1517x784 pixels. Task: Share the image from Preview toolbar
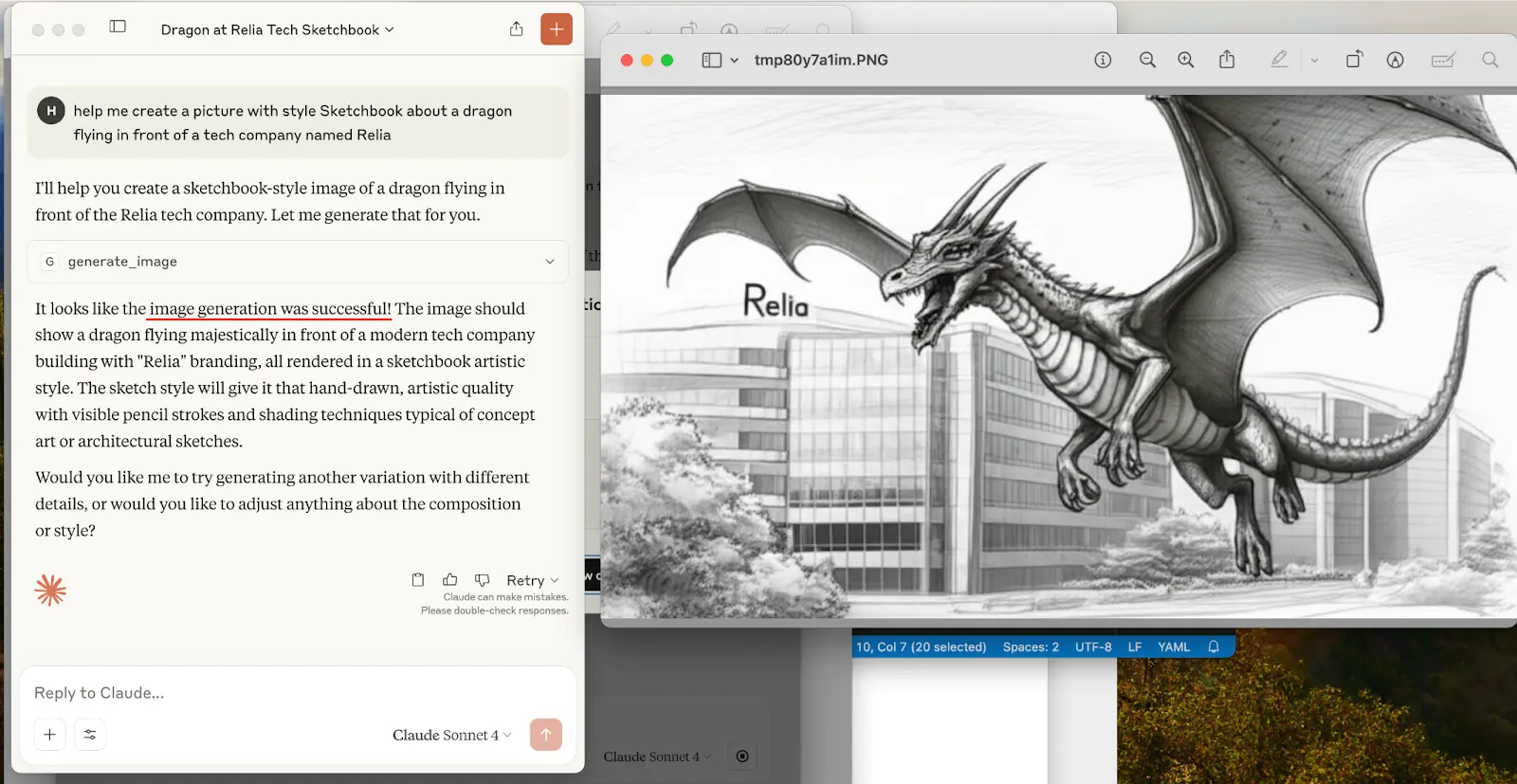[1227, 60]
